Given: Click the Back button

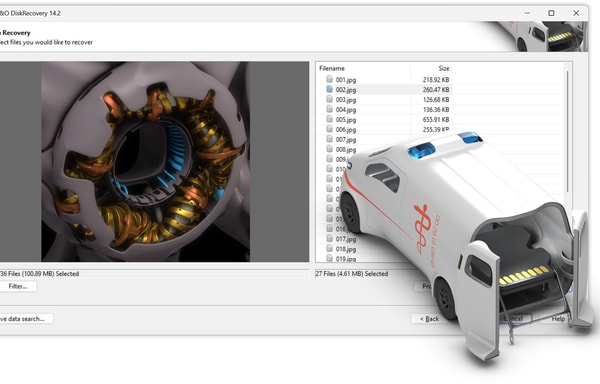Looking at the screenshot, I should (429, 319).
